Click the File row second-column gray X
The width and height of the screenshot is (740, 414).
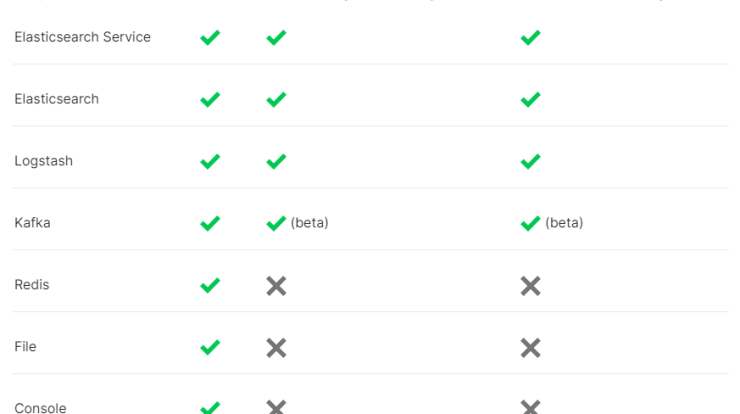tap(276, 348)
